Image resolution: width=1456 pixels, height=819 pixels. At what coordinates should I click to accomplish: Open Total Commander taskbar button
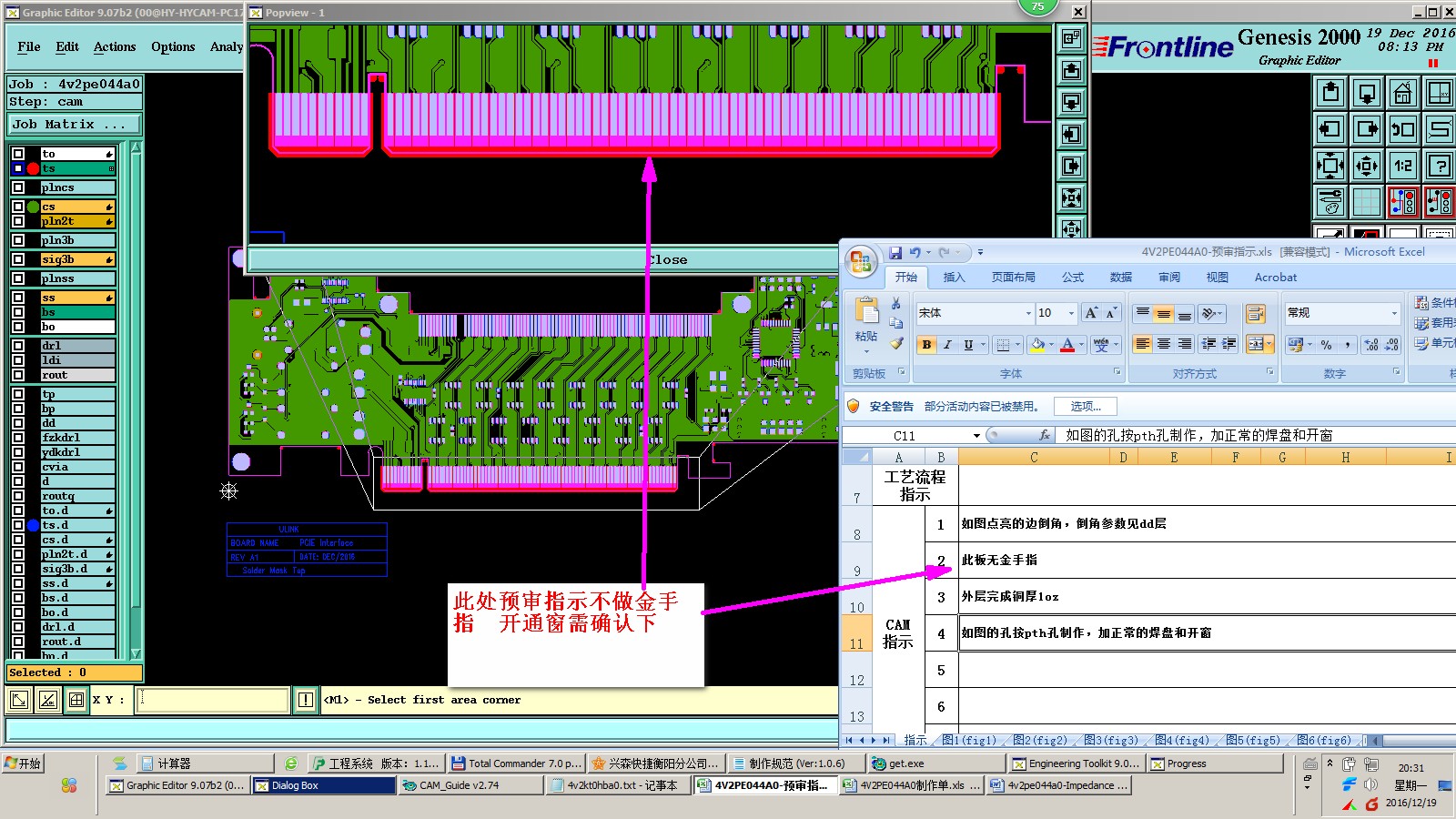(515, 763)
